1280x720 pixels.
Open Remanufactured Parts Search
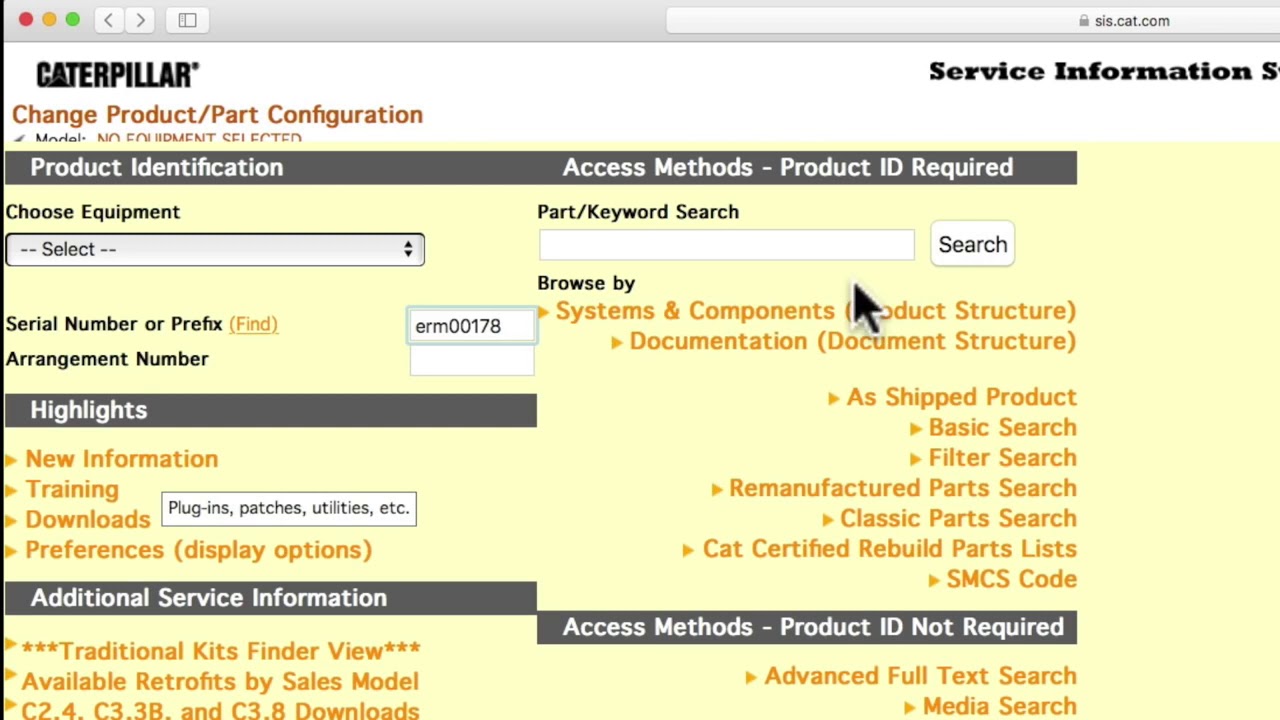[903, 488]
